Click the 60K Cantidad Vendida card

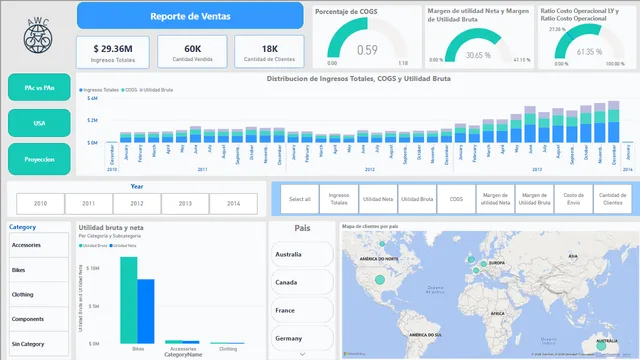[x=192, y=52]
